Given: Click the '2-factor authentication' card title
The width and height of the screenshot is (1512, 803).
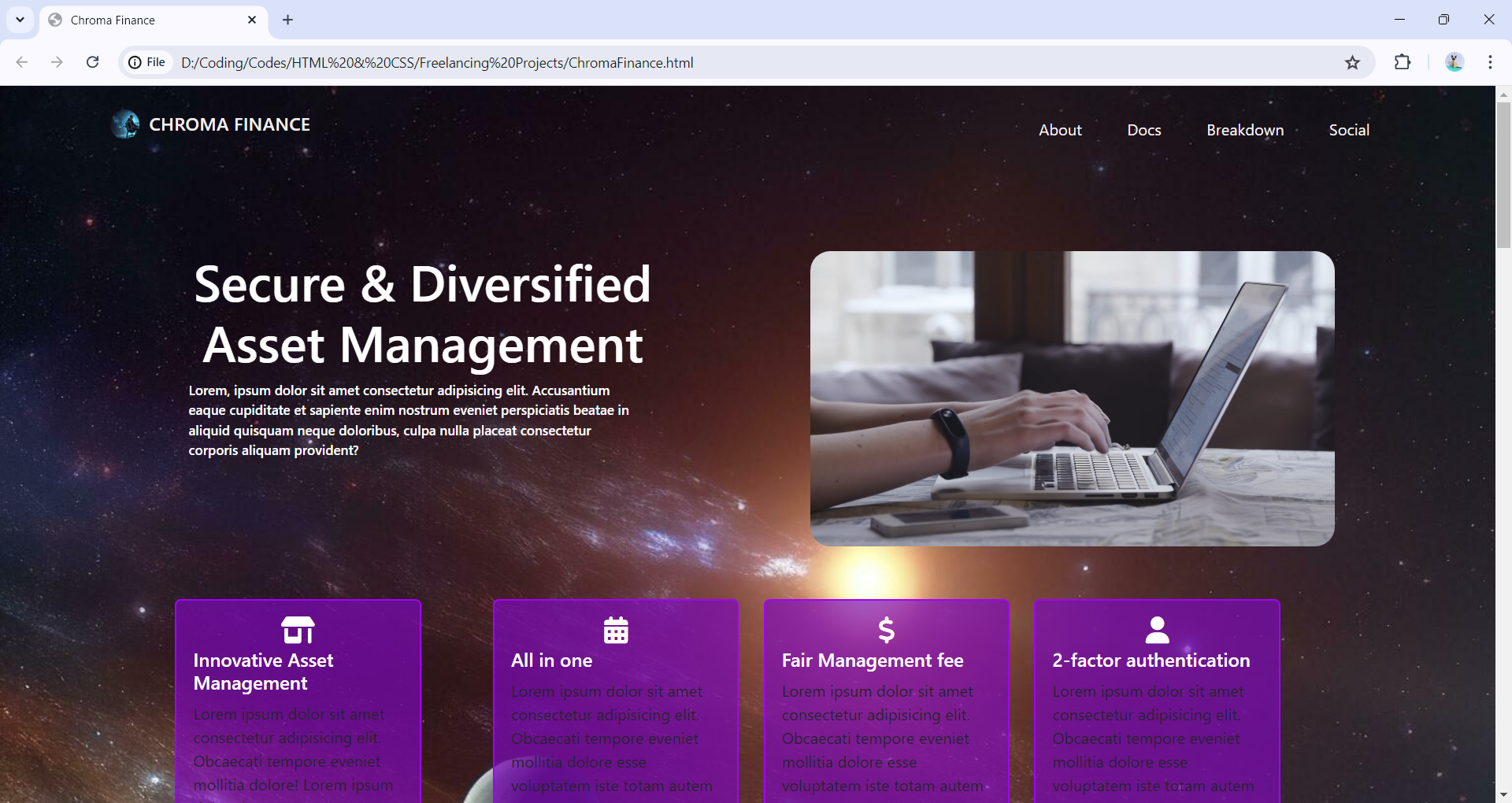Looking at the screenshot, I should click(1151, 661).
